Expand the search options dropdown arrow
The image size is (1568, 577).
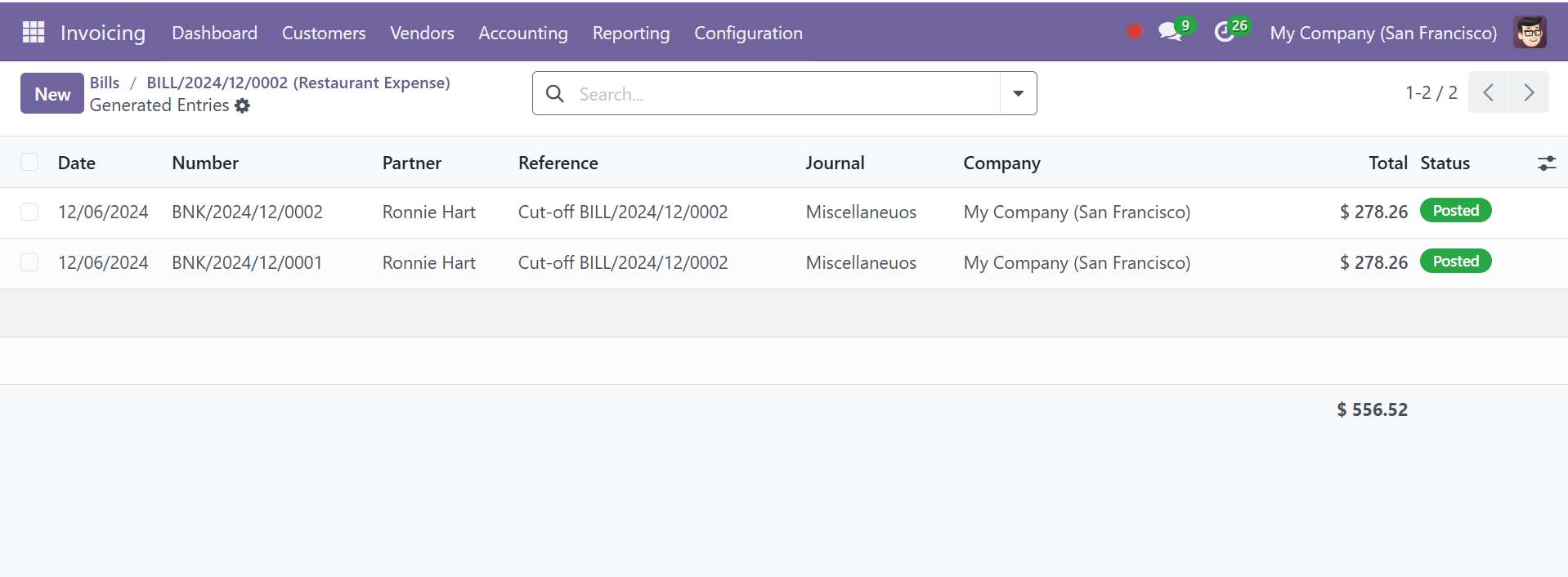coord(1019,93)
